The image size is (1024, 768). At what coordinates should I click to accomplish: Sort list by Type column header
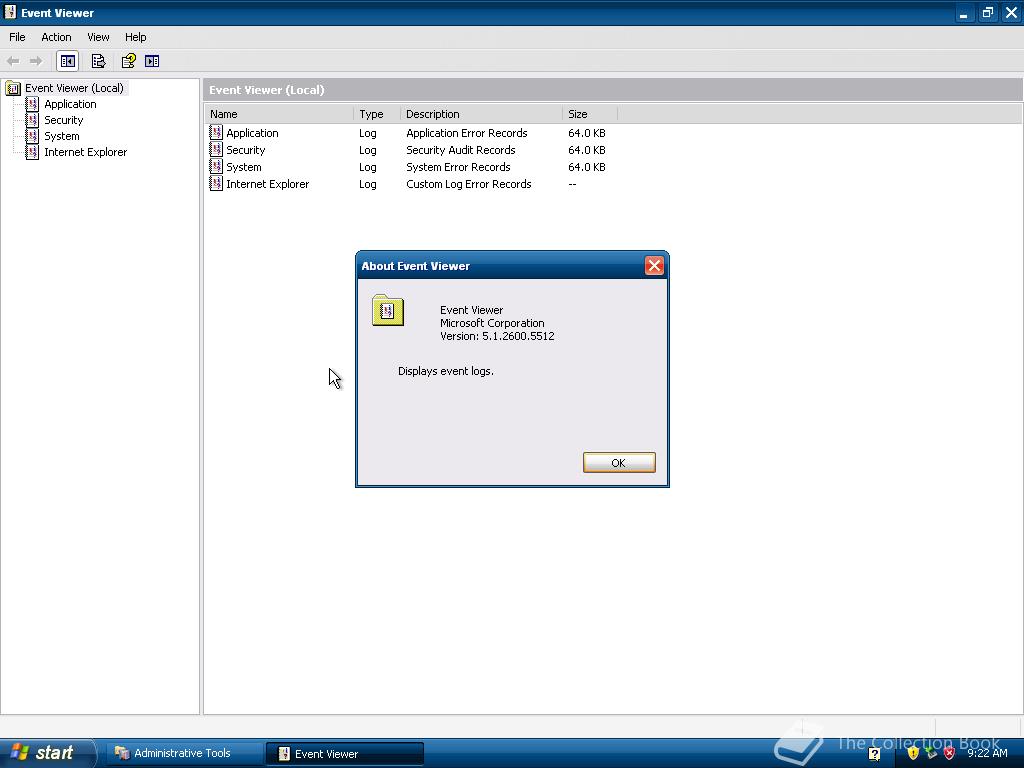click(377, 114)
